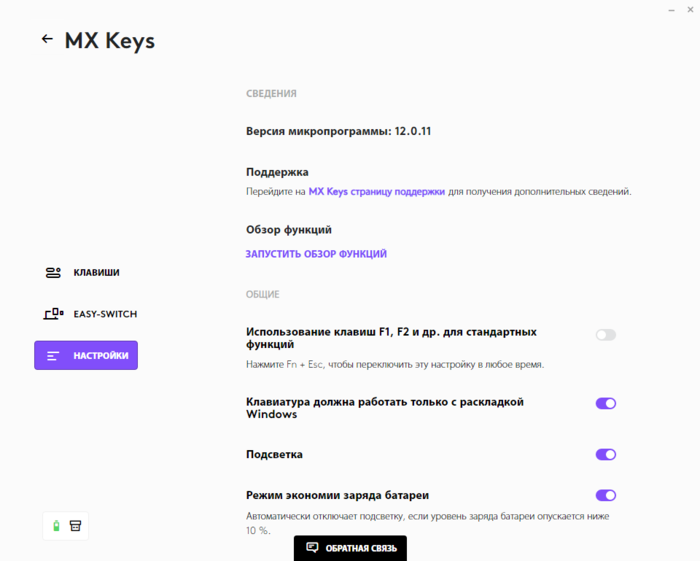The image size is (700, 561).
Task: Enable standard F1, F2 function keys toggle
Action: 605,335
